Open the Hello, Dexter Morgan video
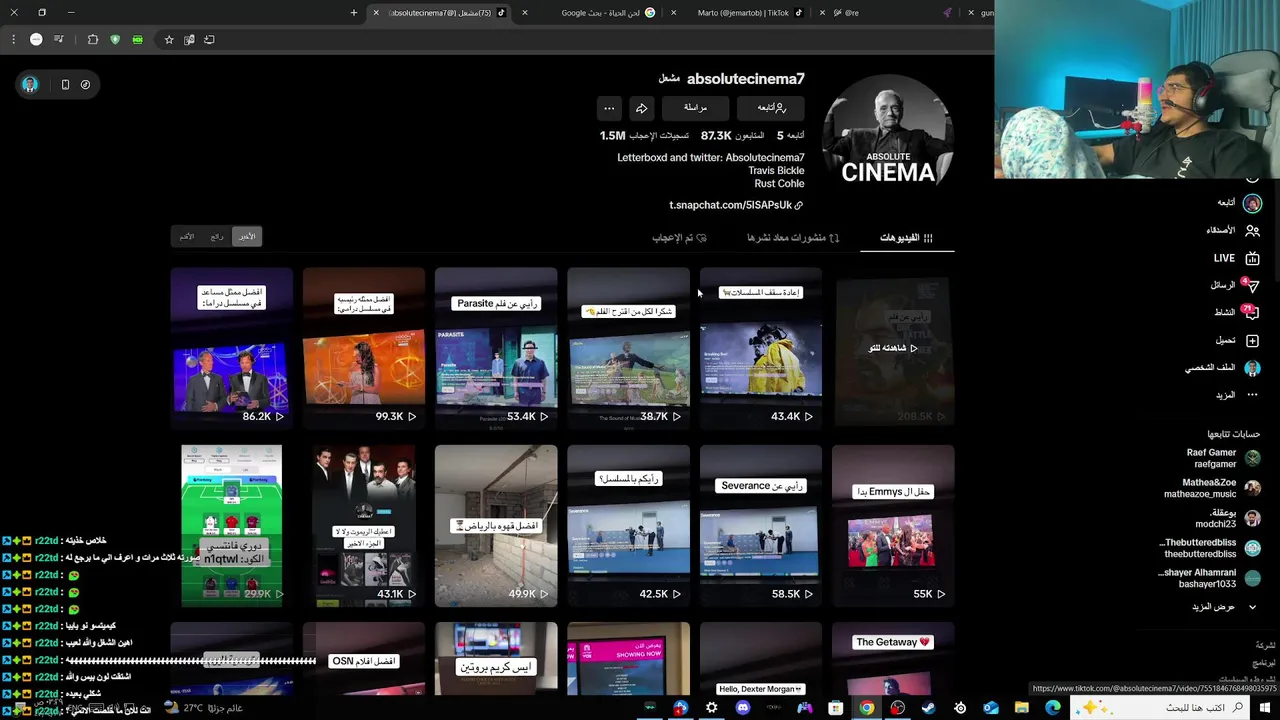This screenshot has height=720, width=1280. (x=761, y=658)
